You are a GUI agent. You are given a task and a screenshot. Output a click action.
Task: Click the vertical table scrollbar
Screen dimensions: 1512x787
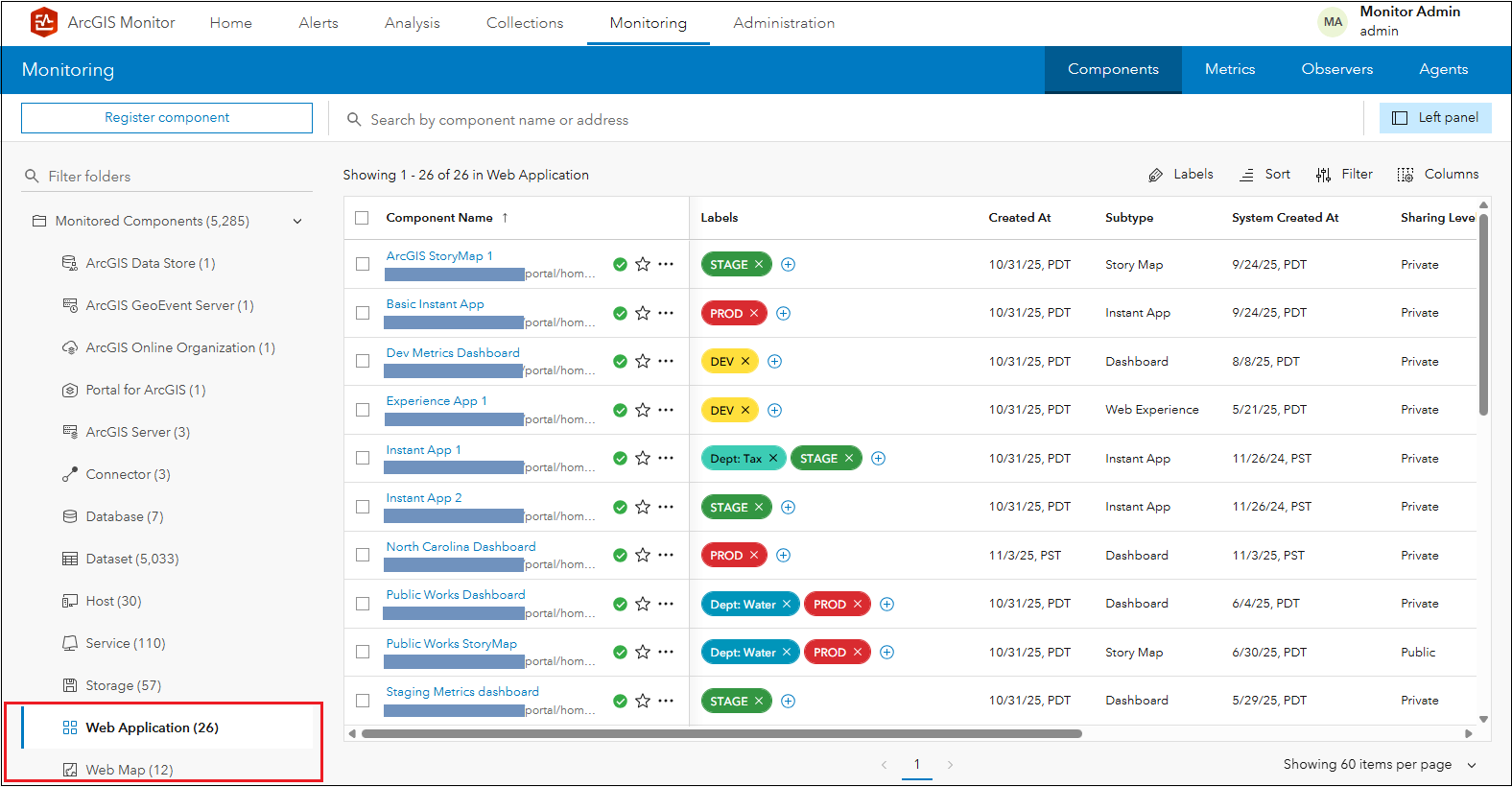pos(1483,314)
